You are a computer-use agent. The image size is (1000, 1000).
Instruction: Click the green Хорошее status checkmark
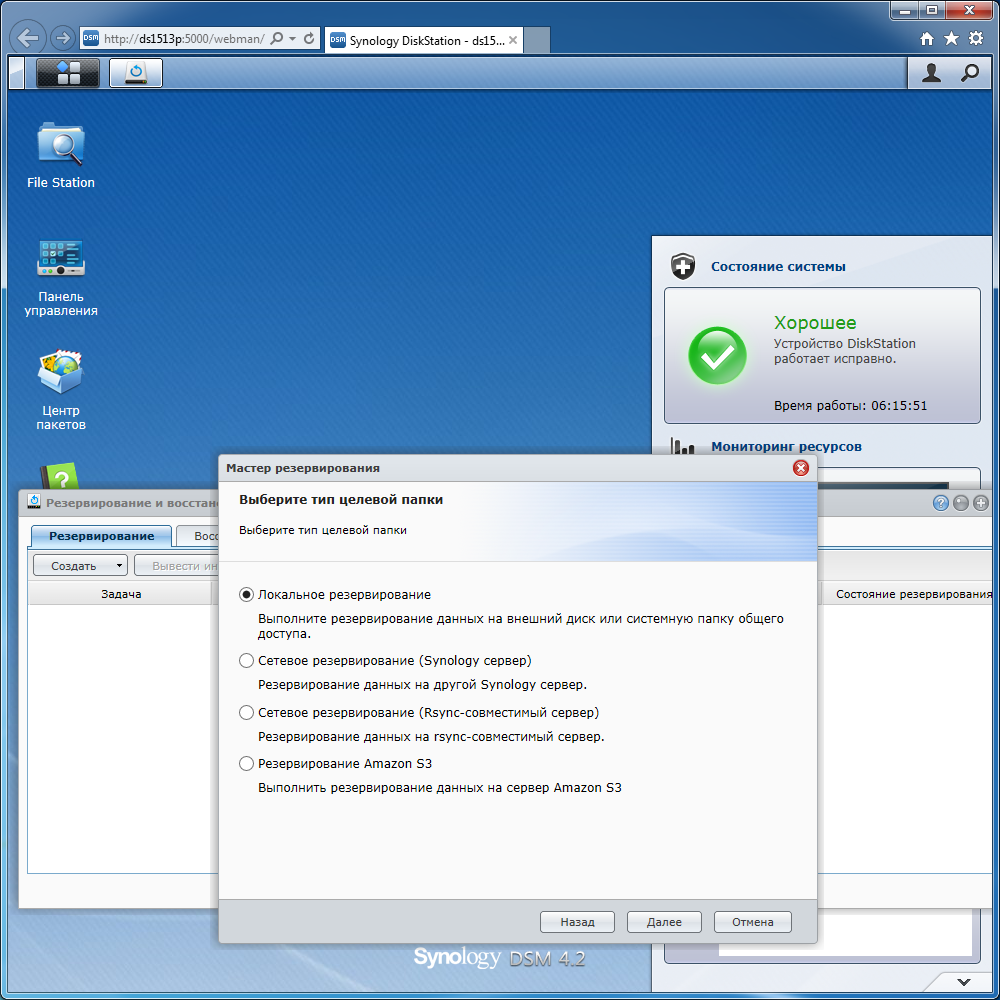(x=717, y=356)
